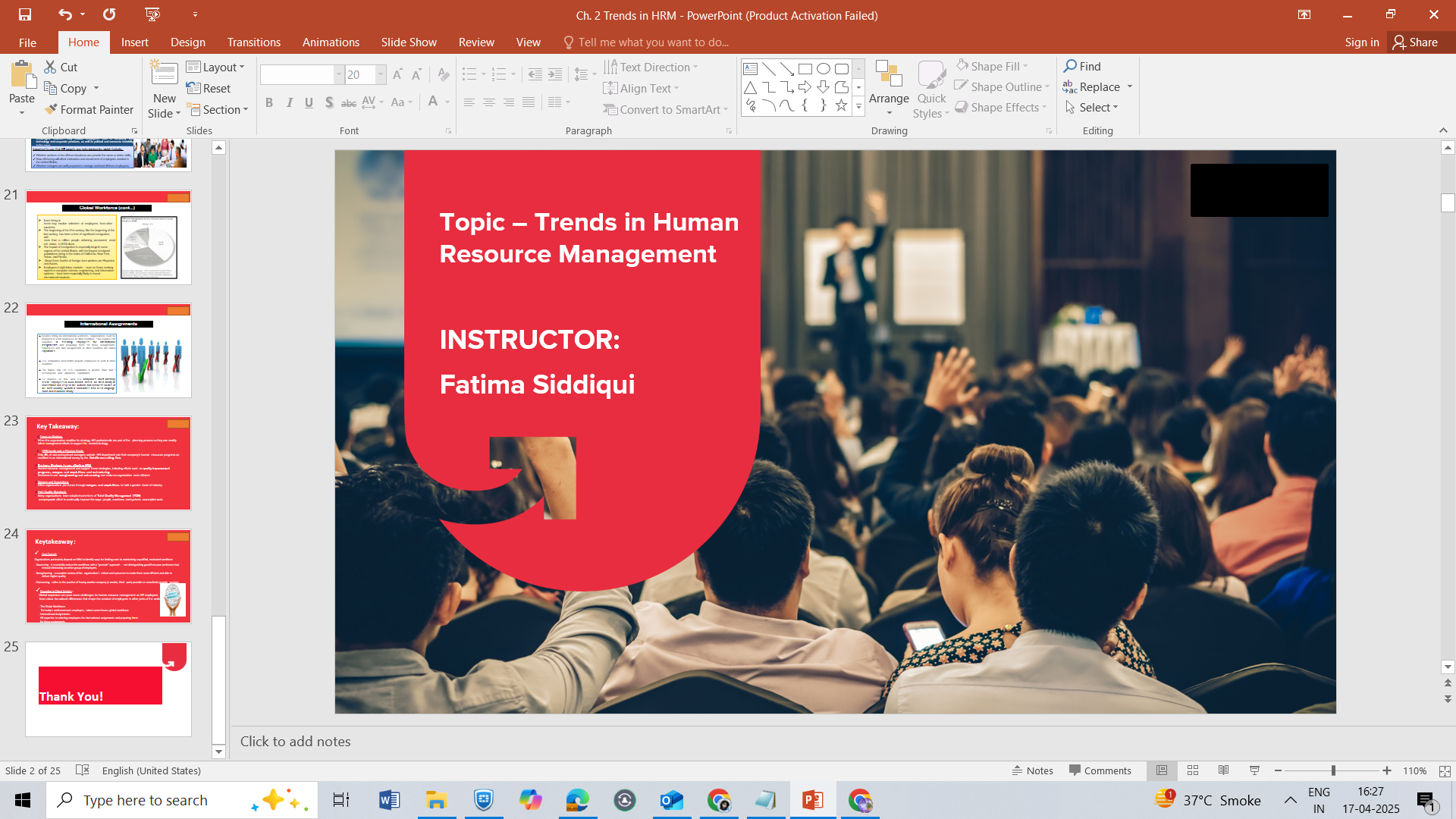Click the Find magnifier icon
1456x819 pixels.
[1070, 66]
